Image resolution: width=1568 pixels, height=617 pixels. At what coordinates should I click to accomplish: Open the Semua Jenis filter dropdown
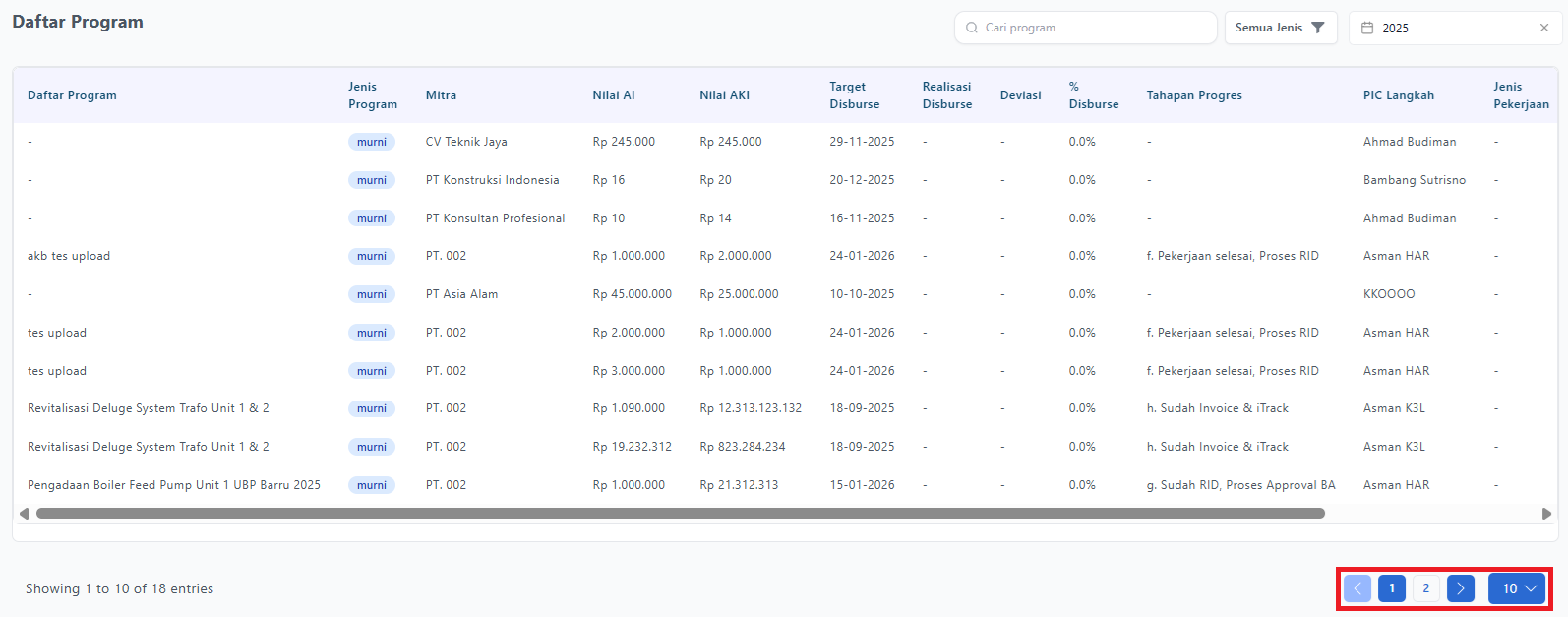point(1280,28)
